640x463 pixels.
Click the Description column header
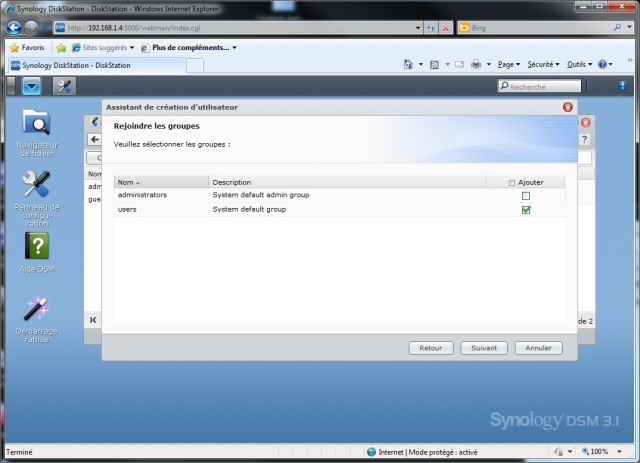tap(347, 182)
